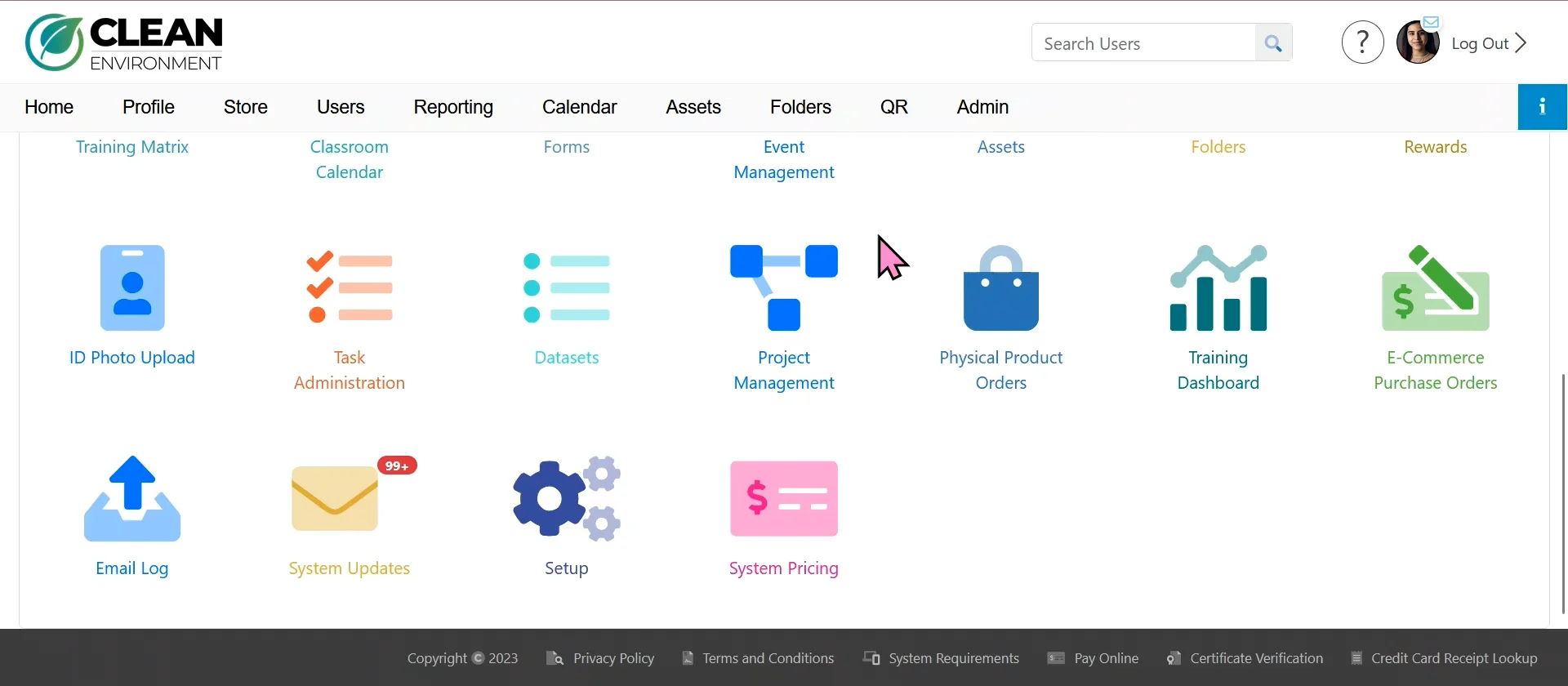The image size is (1568, 686).
Task: Open the Email Log upload tray icon
Action: click(132, 498)
